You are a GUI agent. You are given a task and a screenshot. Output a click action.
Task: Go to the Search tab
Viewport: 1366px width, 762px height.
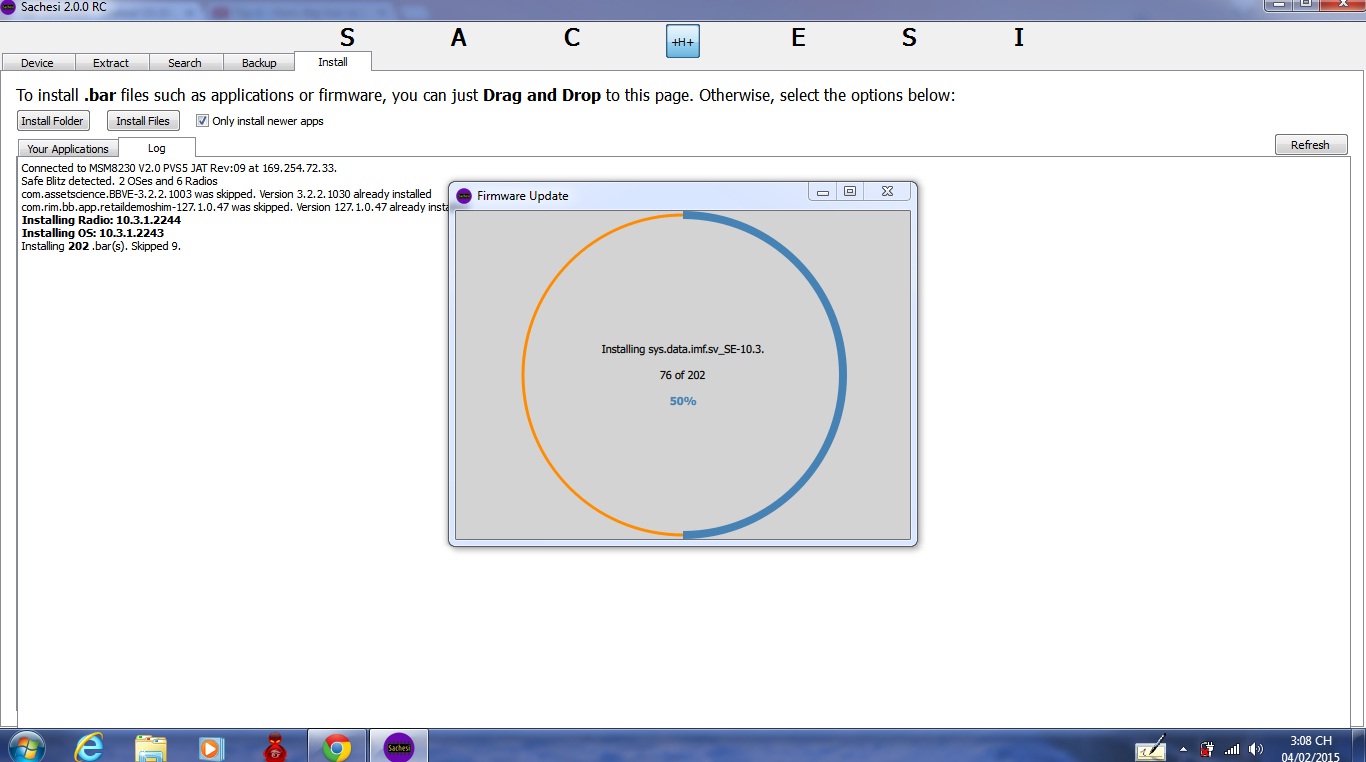185,62
